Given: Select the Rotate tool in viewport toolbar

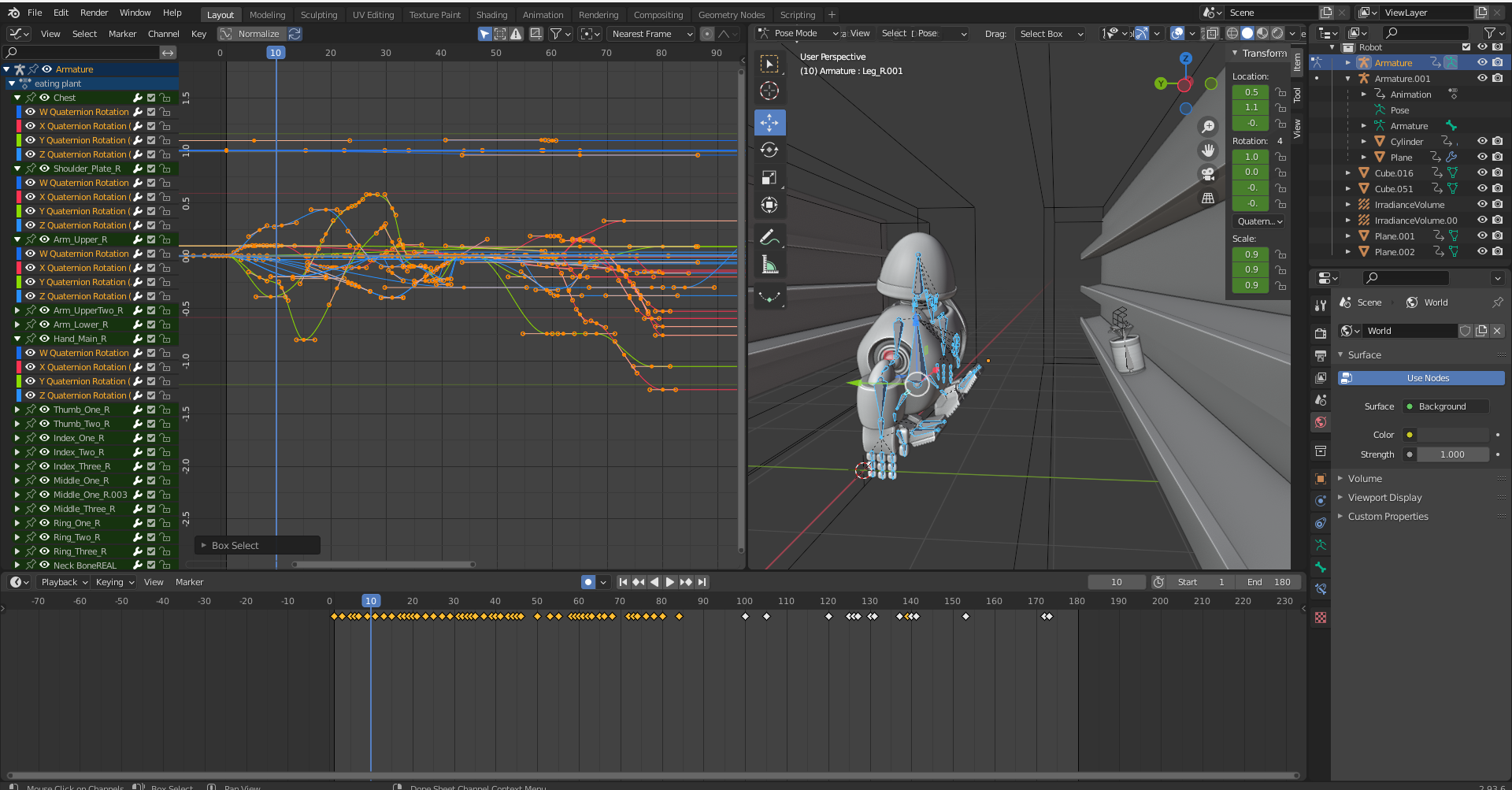Looking at the screenshot, I should coord(769,150).
